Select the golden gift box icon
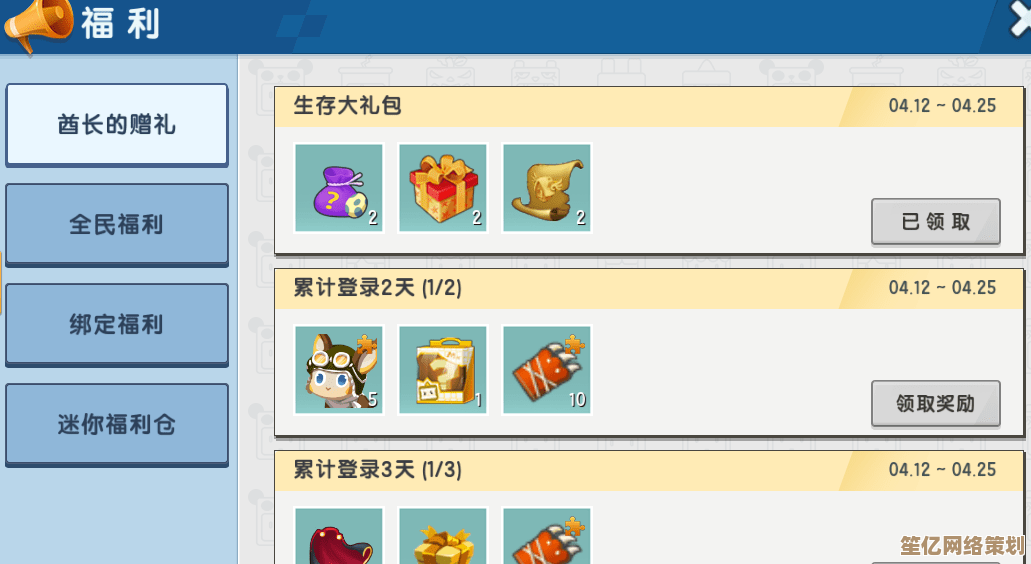 443,536
